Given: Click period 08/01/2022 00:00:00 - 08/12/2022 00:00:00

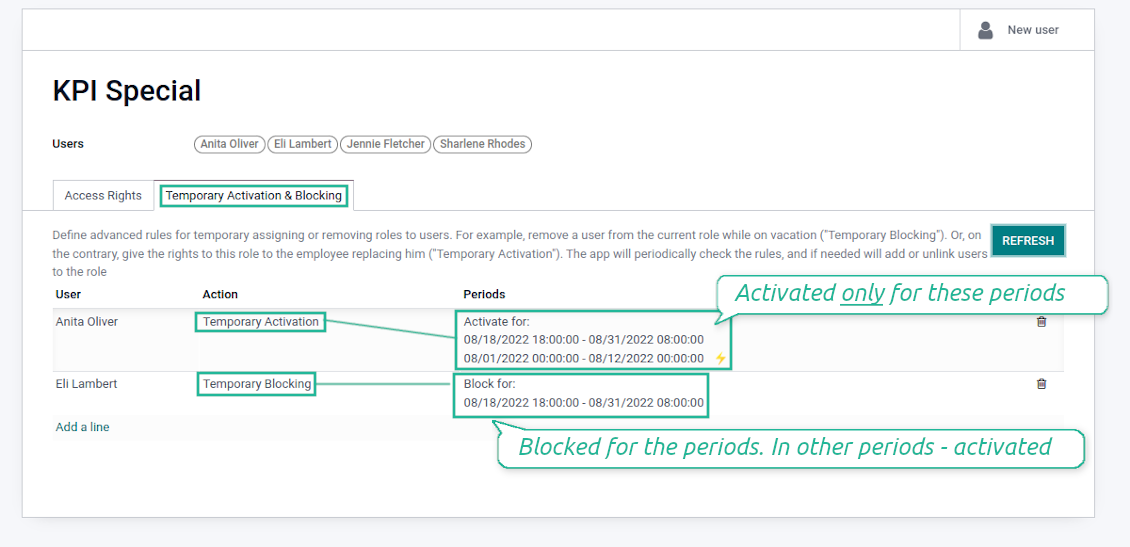Looking at the screenshot, I should [584, 358].
